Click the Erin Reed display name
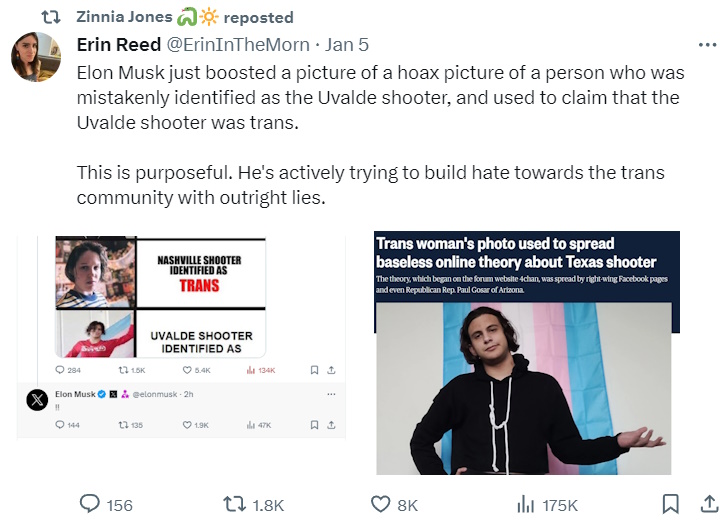The height and width of the screenshot is (520, 720). (x=117, y=45)
